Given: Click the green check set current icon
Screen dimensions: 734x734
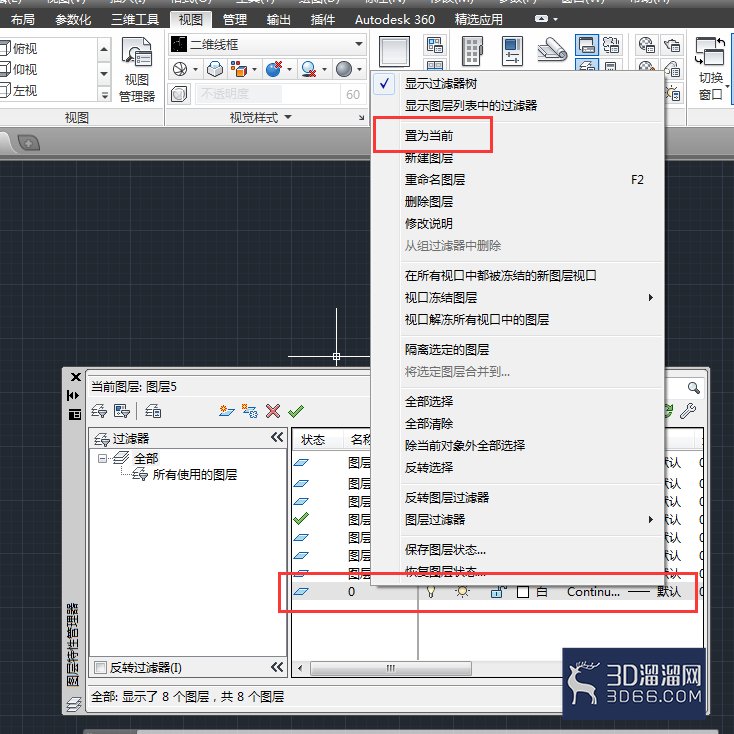Looking at the screenshot, I should (x=296, y=411).
